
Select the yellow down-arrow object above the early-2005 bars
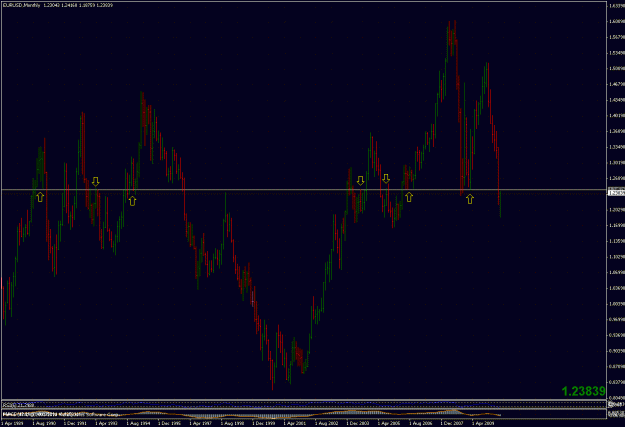pyautogui.click(x=385, y=179)
